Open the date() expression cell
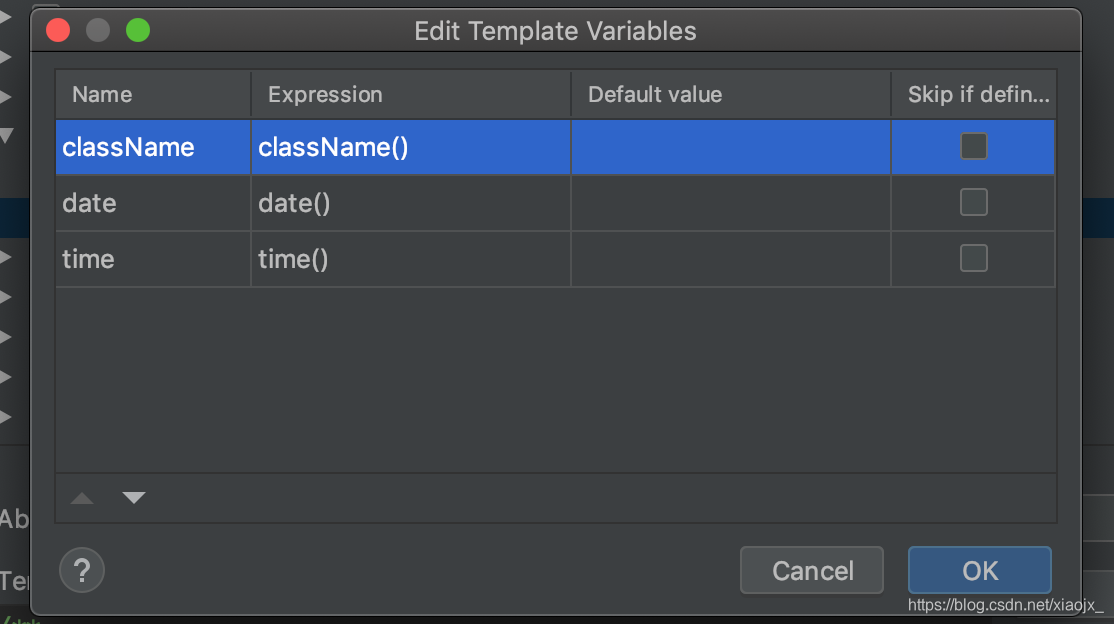This screenshot has width=1114, height=624. [411, 203]
